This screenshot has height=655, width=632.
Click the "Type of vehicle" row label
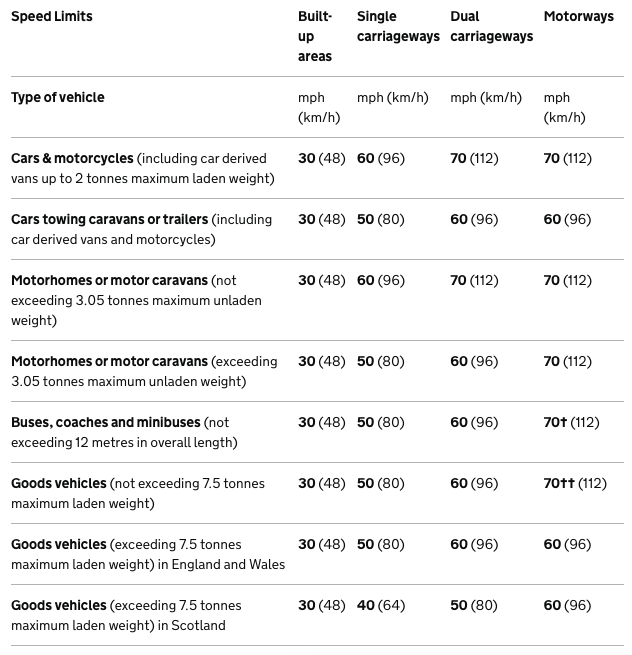[58, 98]
